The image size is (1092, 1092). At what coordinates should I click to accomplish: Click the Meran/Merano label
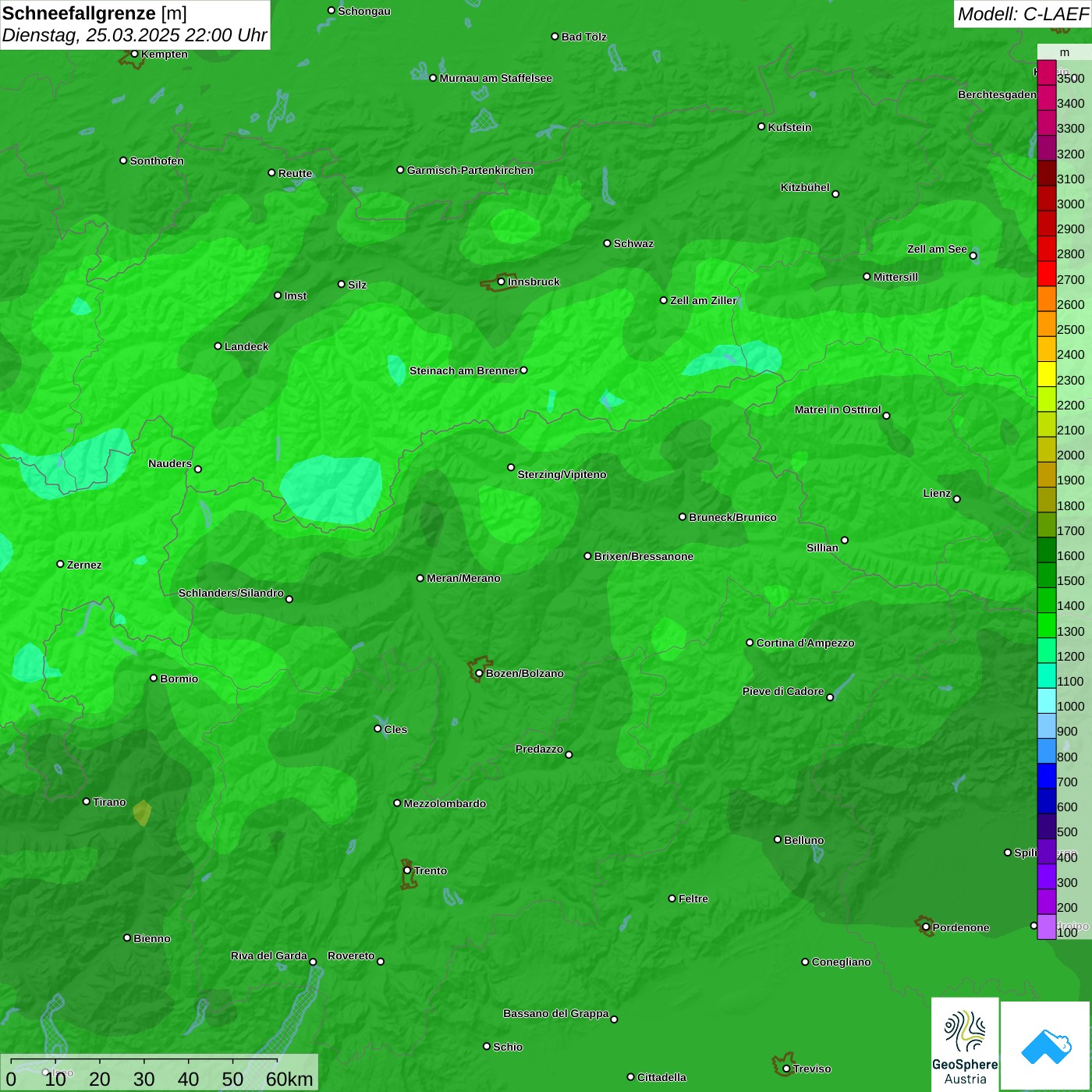(463, 578)
